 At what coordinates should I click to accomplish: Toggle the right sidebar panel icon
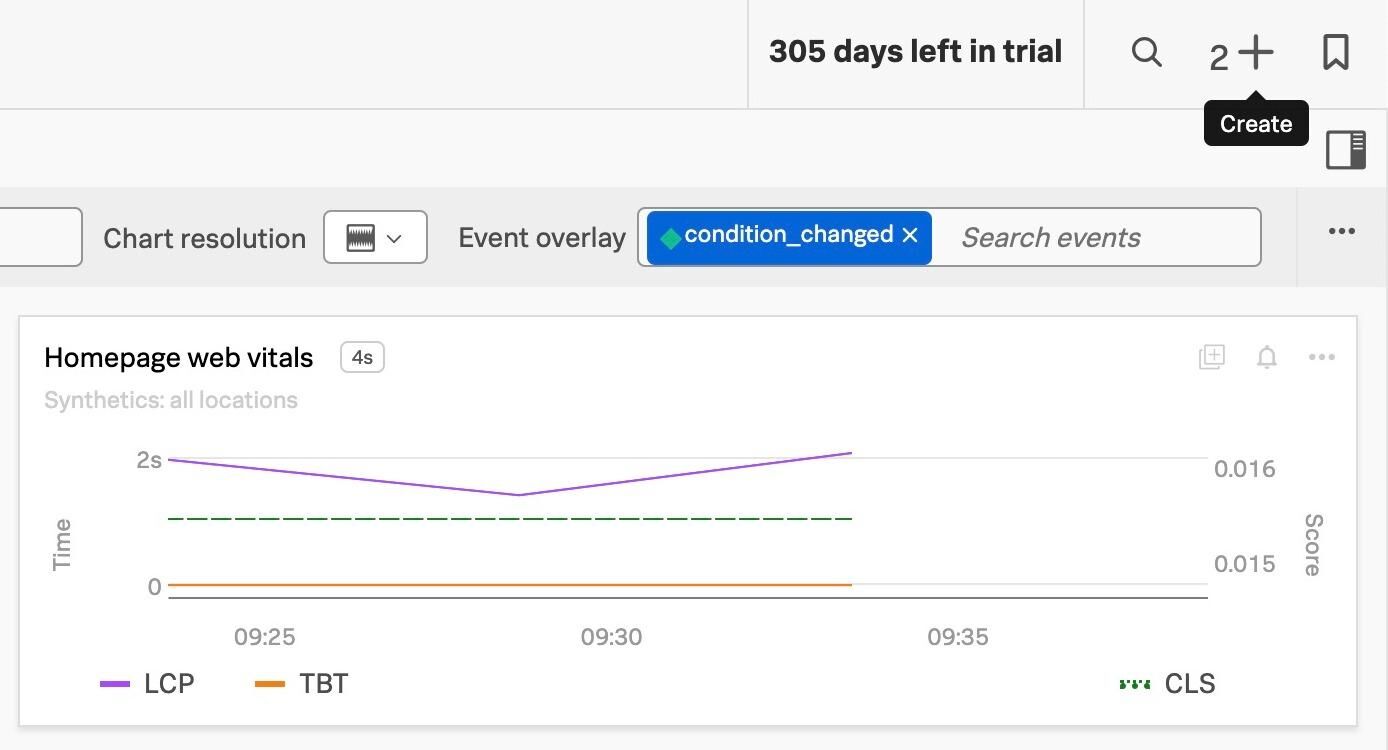[x=1346, y=150]
